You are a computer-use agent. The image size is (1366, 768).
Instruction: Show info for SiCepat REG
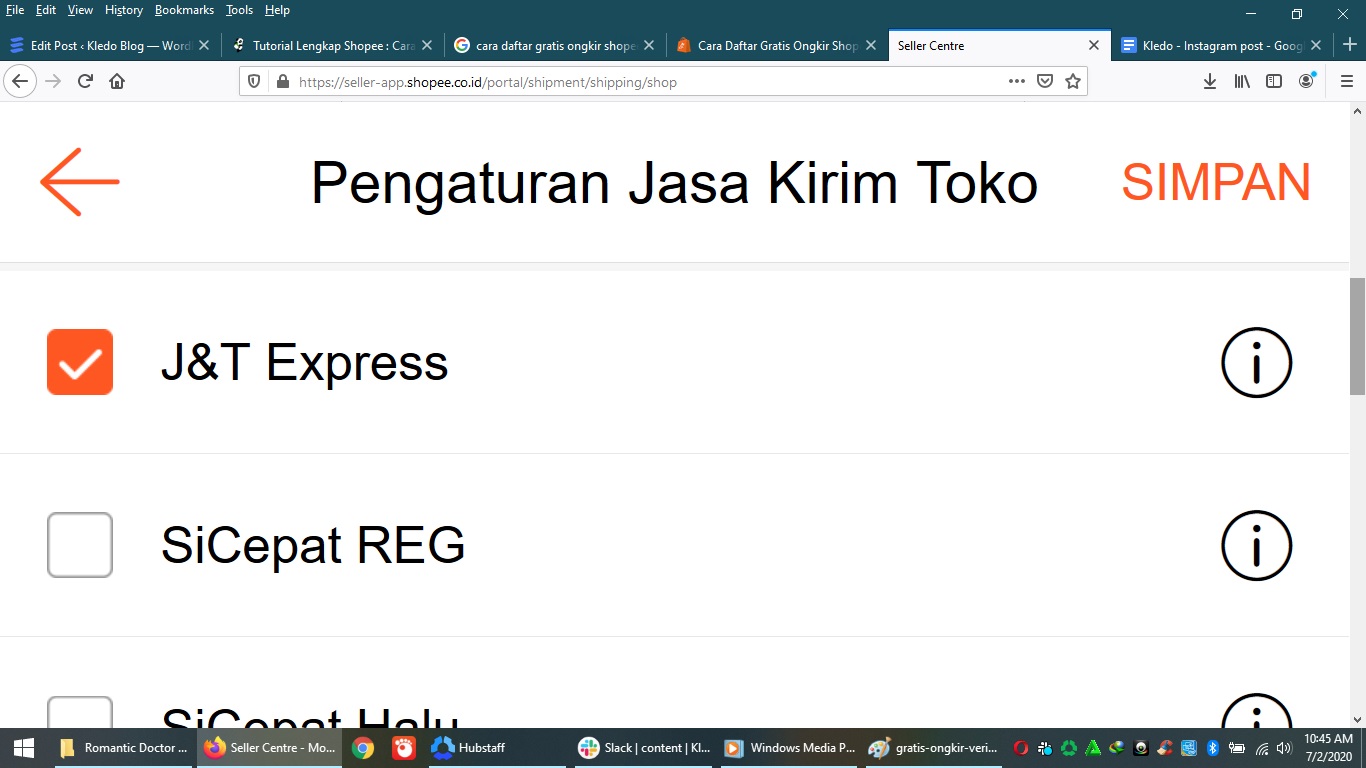click(x=1257, y=545)
